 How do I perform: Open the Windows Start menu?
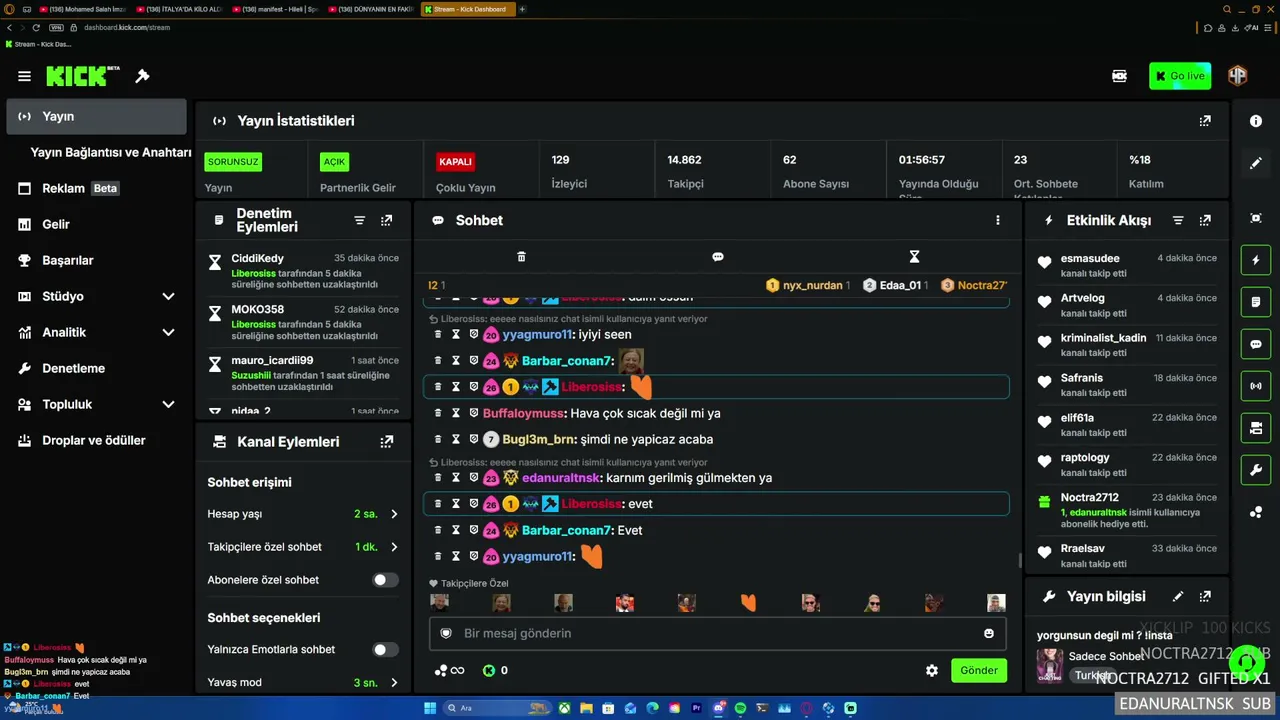coord(430,708)
